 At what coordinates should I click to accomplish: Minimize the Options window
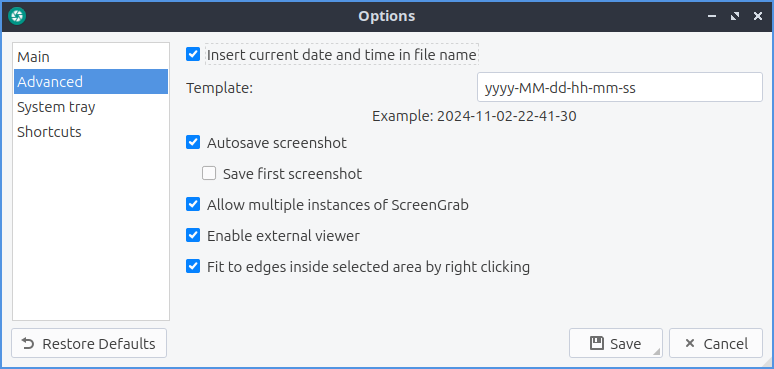(712, 16)
